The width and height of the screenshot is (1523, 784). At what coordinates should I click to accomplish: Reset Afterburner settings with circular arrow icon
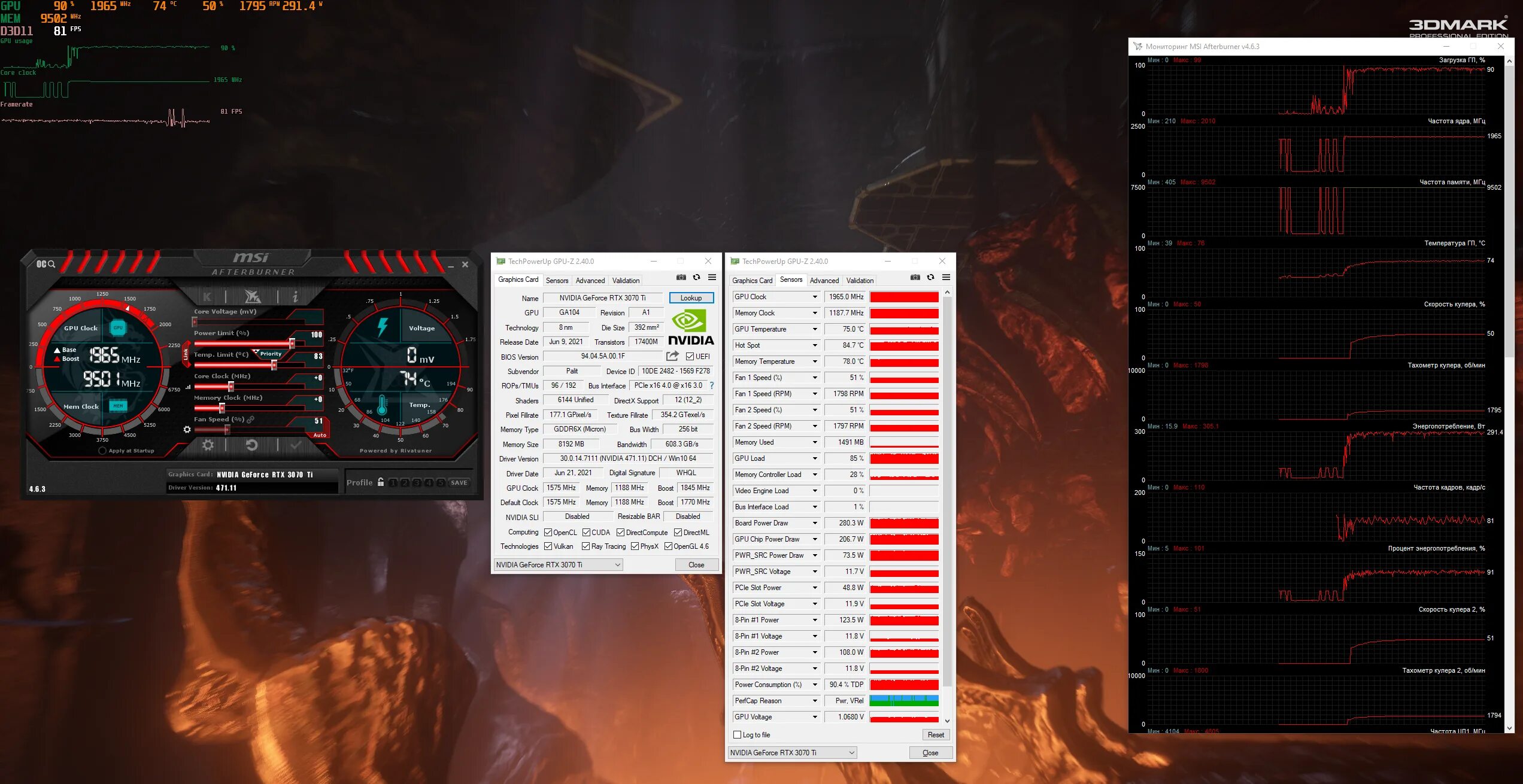(251, 445)
